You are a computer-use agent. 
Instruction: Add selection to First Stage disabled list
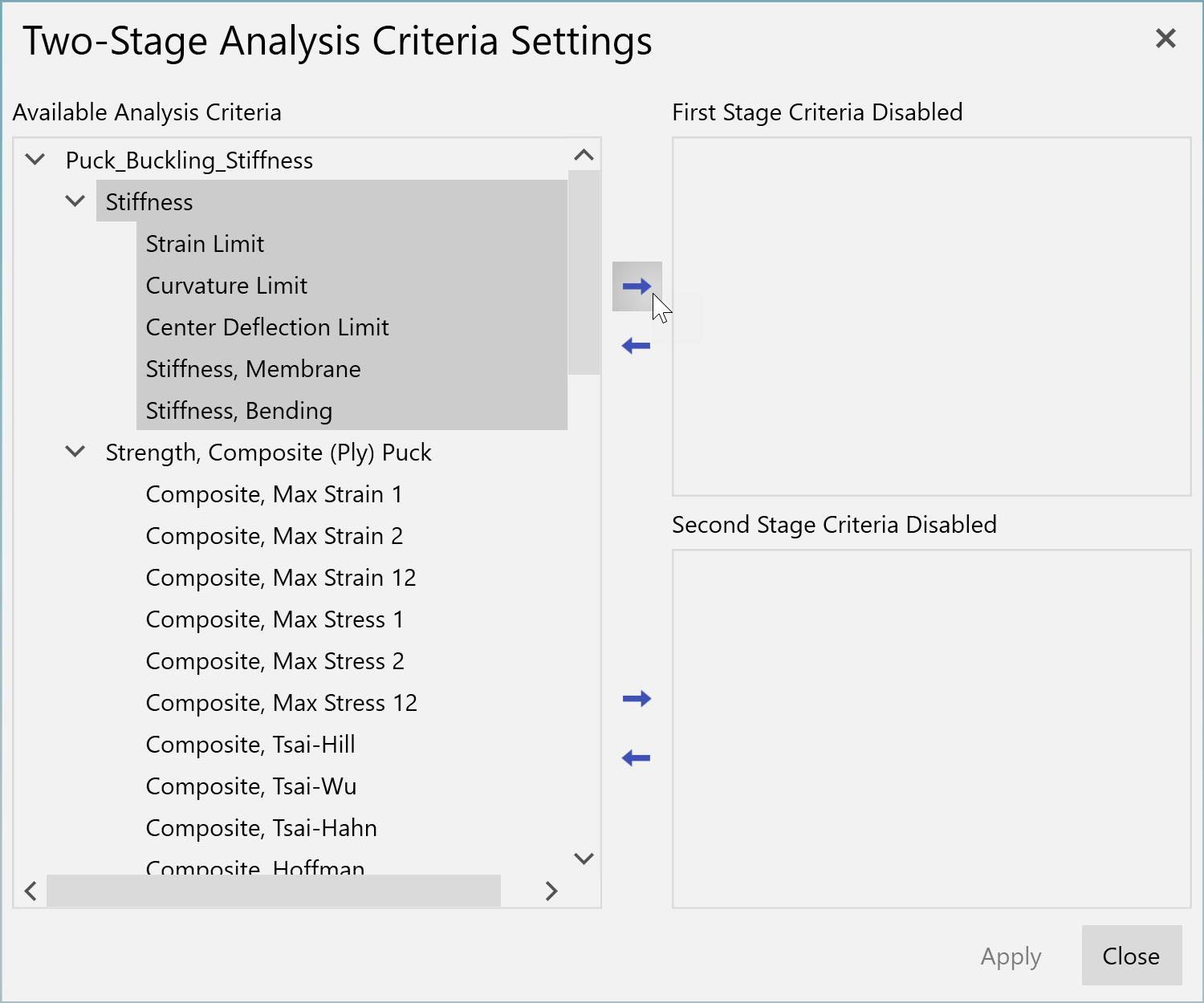[x=637, y=286]
